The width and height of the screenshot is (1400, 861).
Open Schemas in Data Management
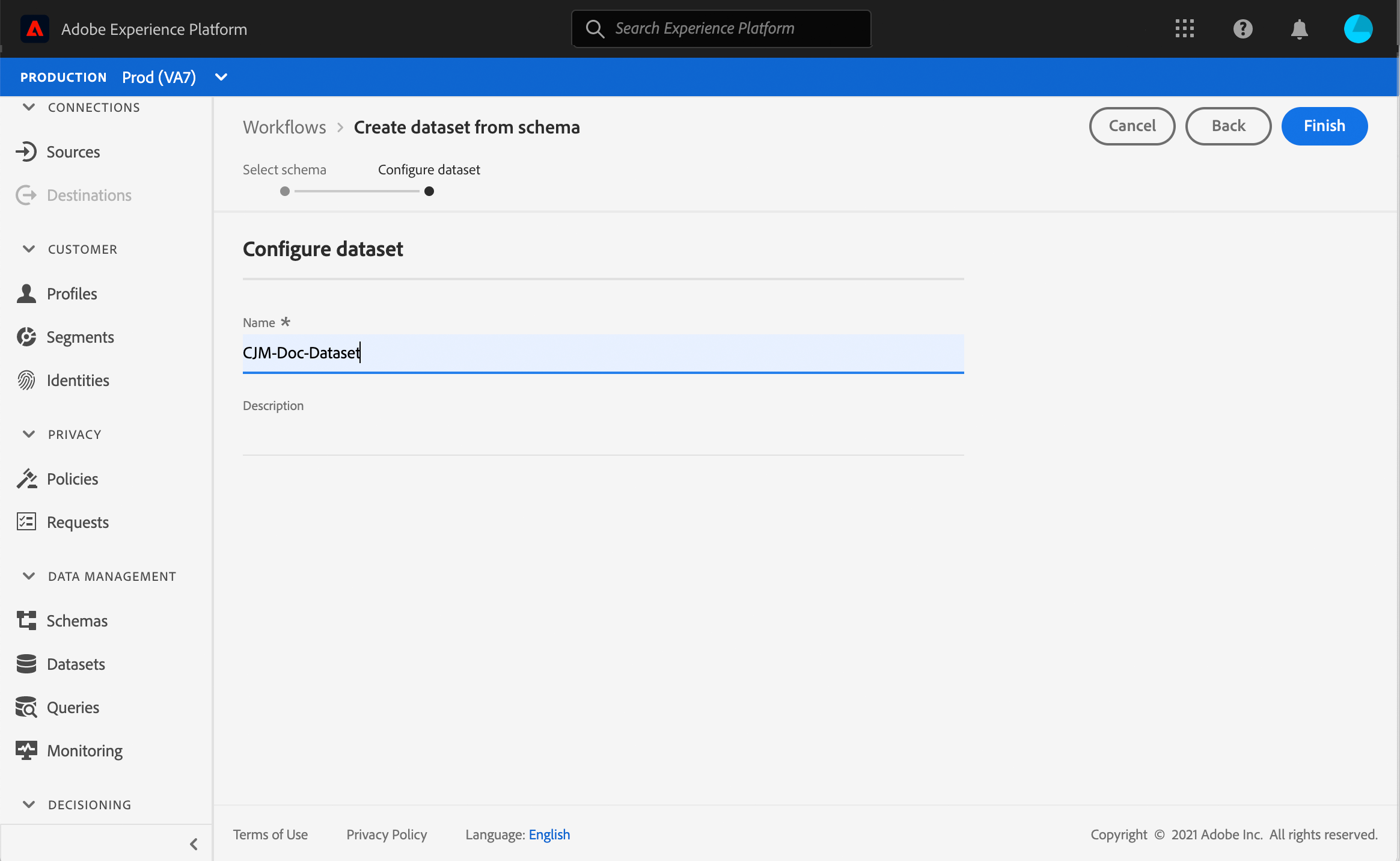click(x=77, y=621)
